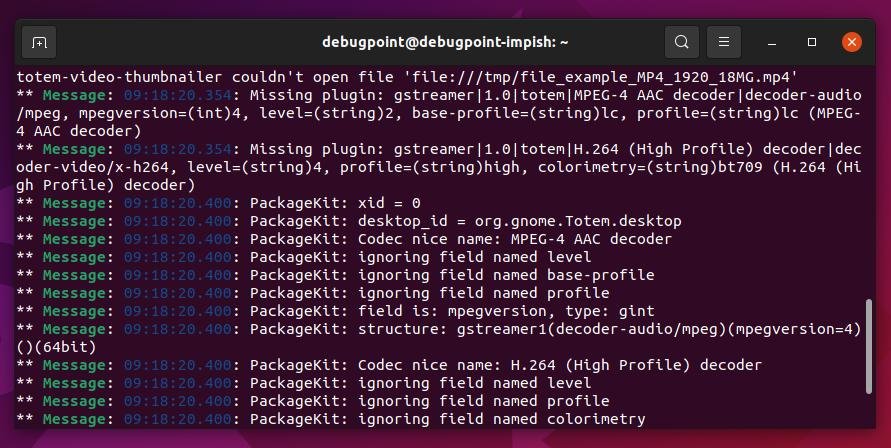Open a new terminal tab
Screen dimensions: 891x448
[39, 42]
